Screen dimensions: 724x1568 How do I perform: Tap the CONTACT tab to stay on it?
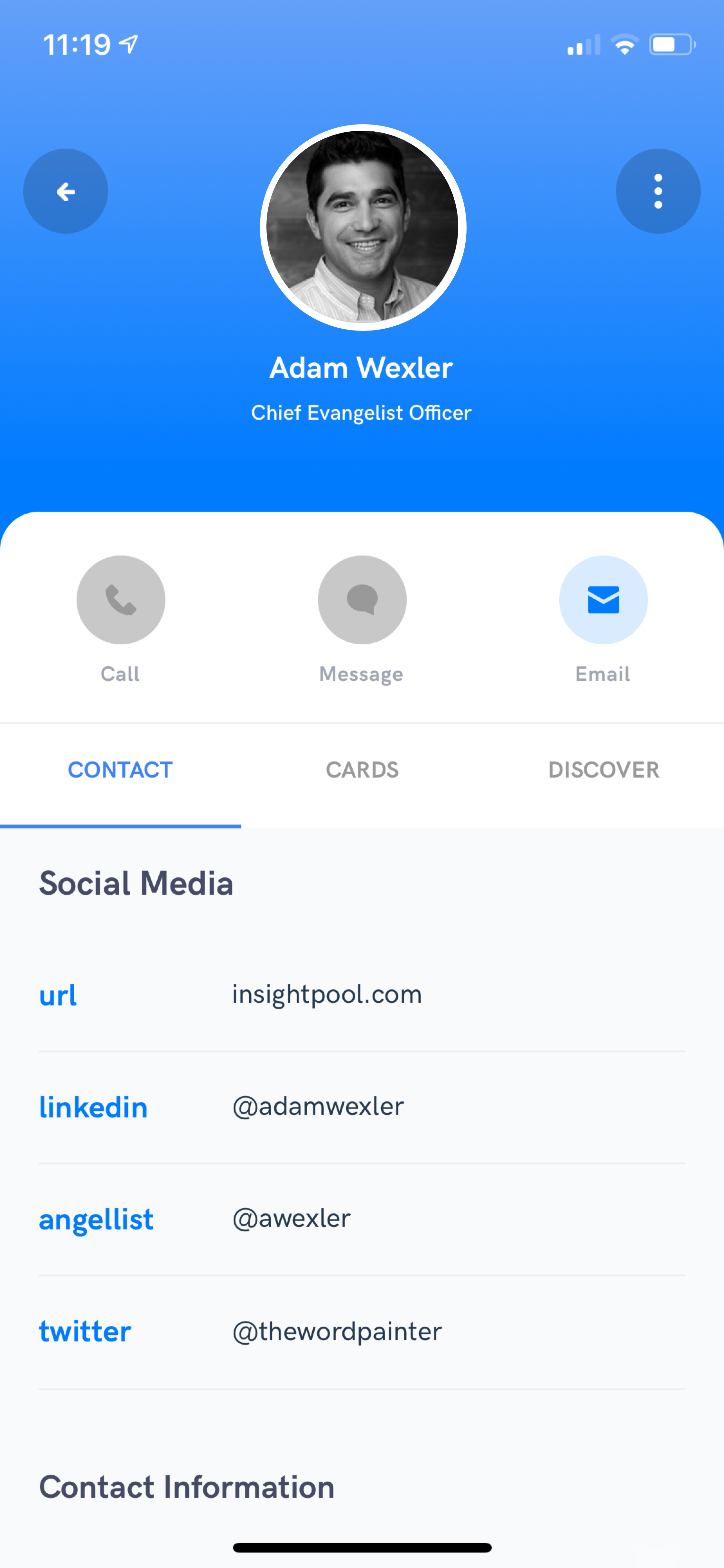coord(120,769)
